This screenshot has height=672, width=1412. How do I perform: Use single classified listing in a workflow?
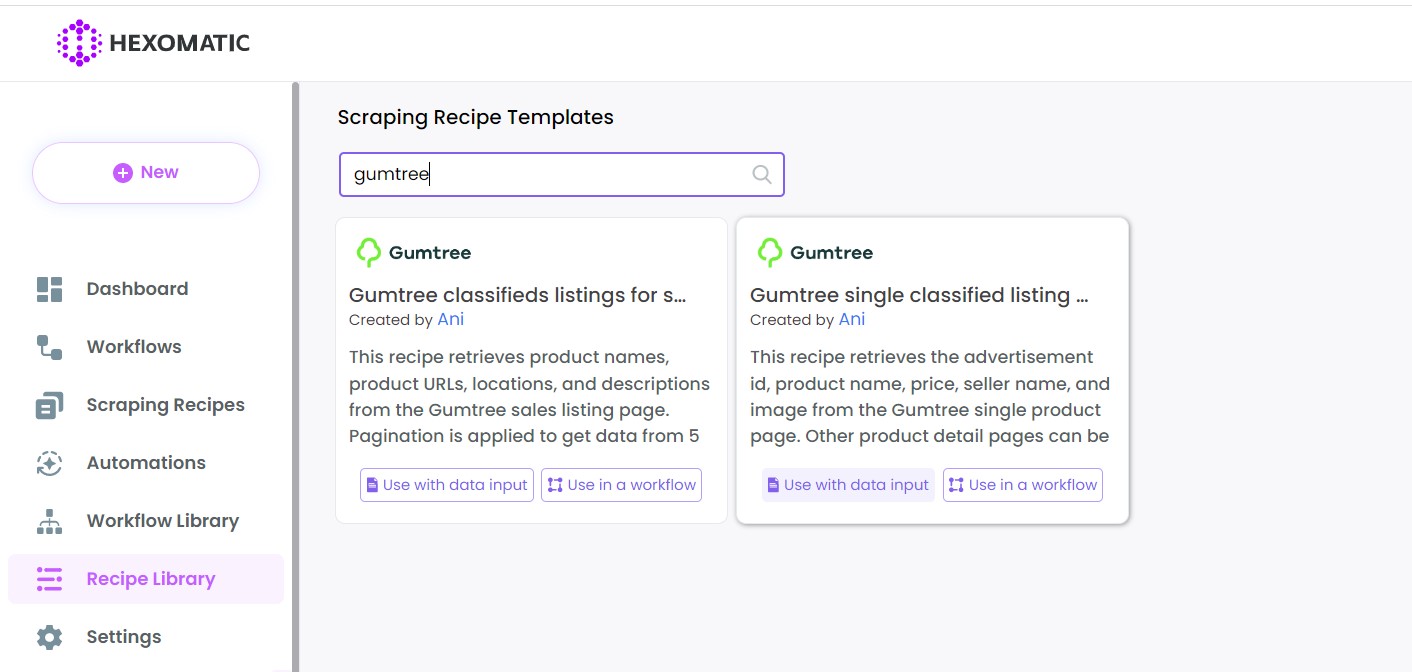click(1022, 485)
